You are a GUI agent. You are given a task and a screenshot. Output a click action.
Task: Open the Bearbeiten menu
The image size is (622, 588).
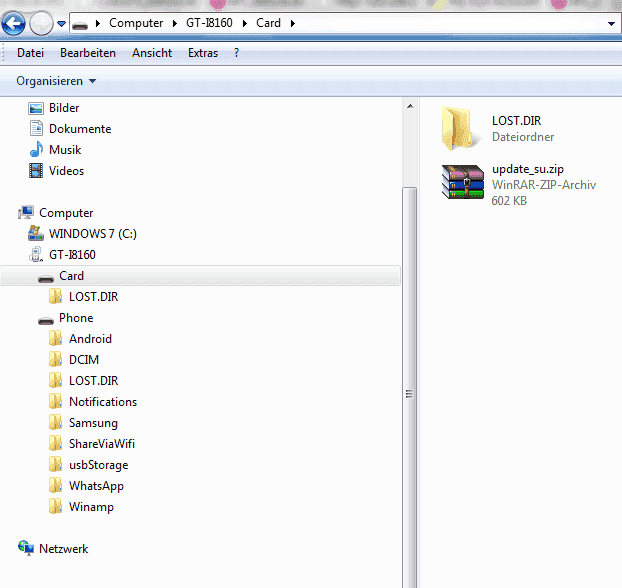coord(88,53)
